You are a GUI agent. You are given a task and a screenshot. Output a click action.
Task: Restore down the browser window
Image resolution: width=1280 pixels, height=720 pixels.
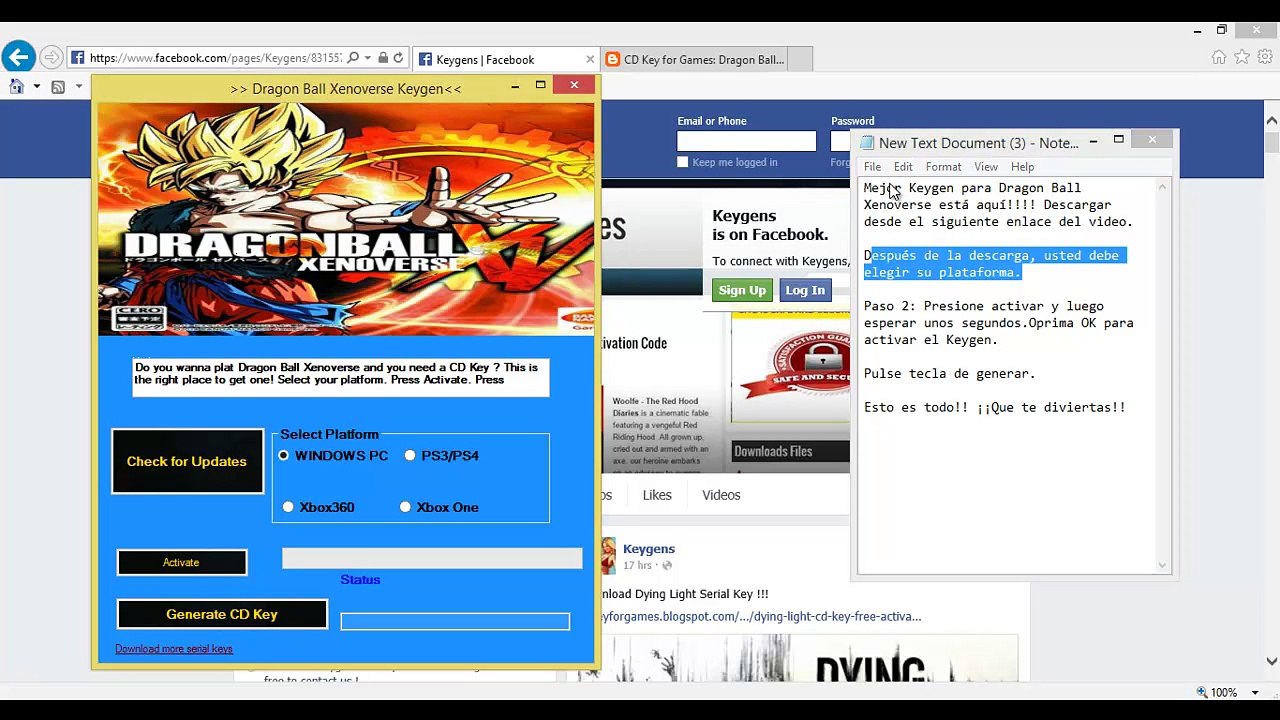1221,30
